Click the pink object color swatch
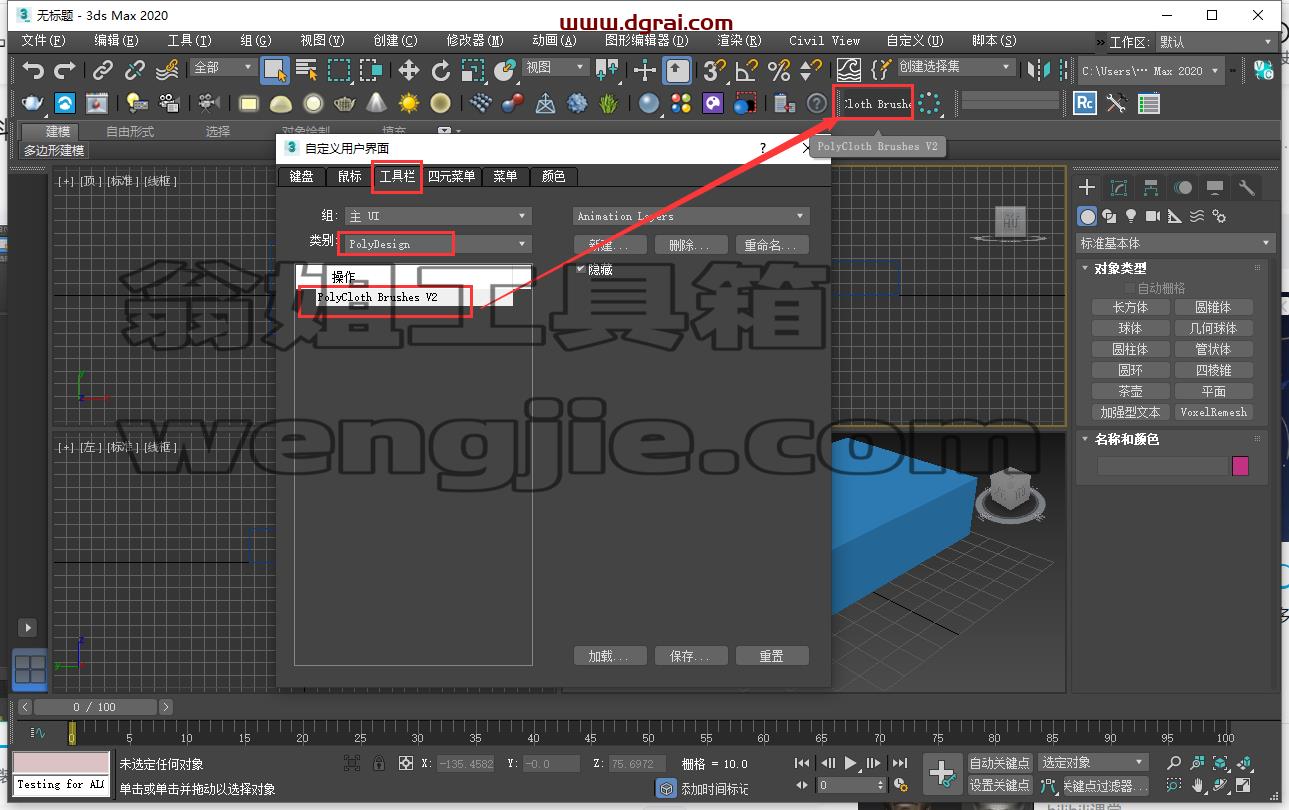 coord(1240,466)
